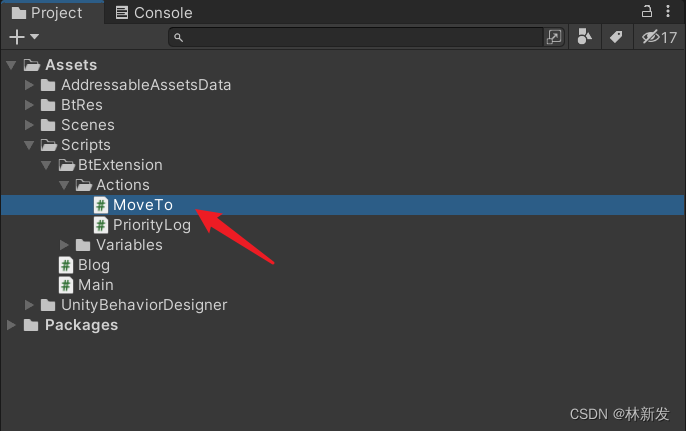Viewport: 686px width, 431px height.
Task: Switch to the Console tab
Action: point(154,13)
